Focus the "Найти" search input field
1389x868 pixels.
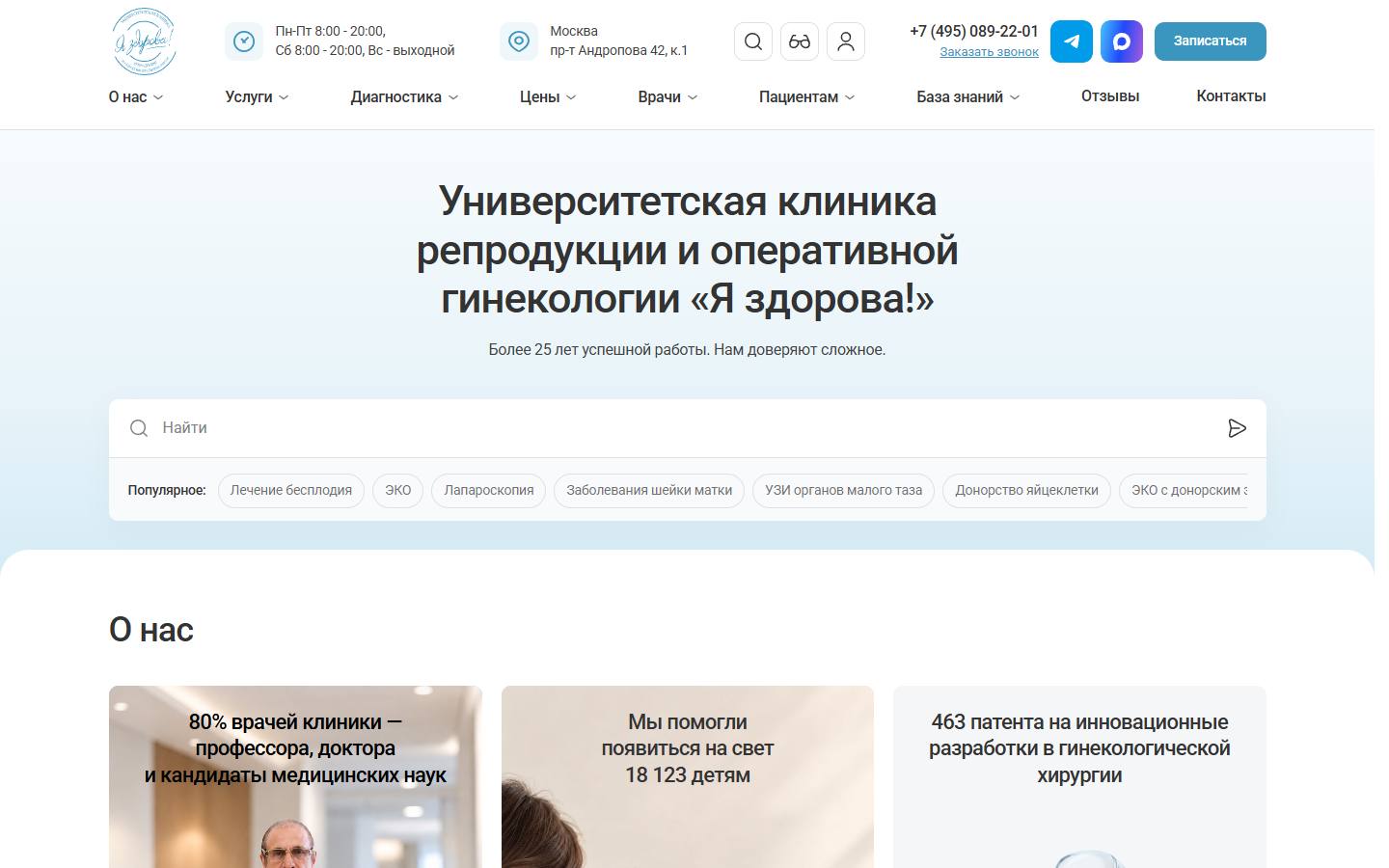coord(687,428)
